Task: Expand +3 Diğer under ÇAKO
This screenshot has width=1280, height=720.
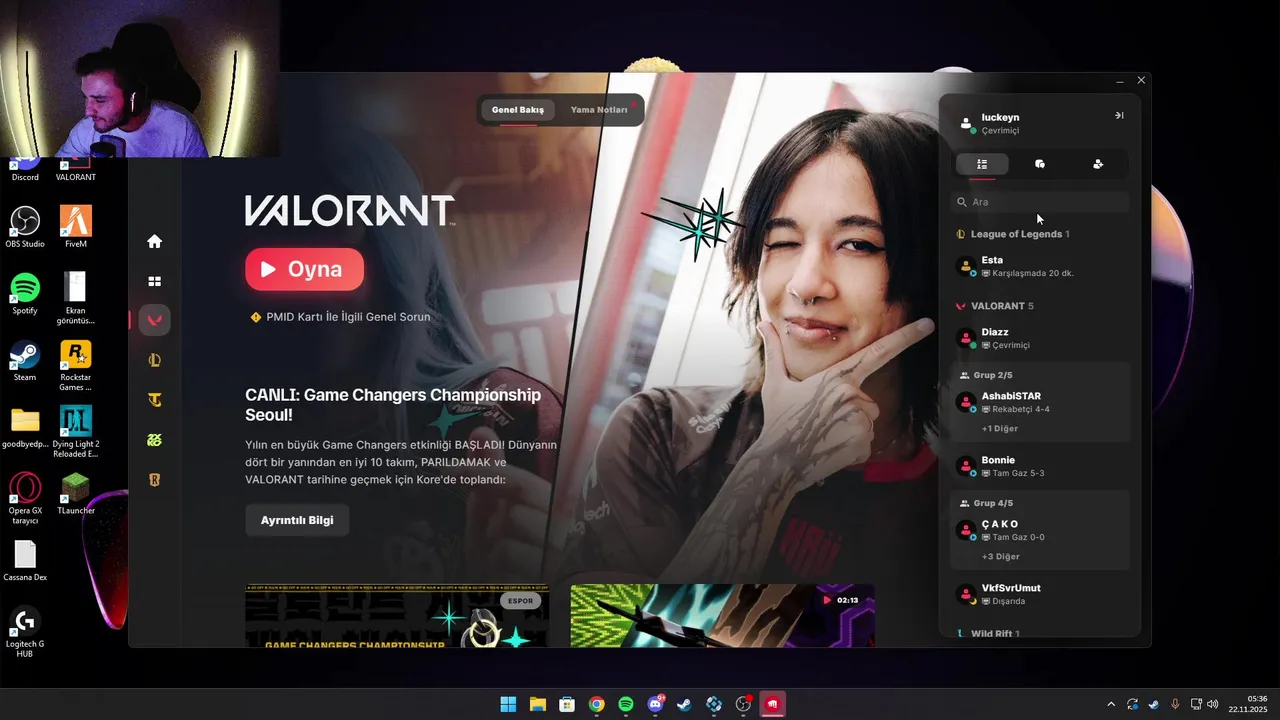Action: tap(1000, 556)
